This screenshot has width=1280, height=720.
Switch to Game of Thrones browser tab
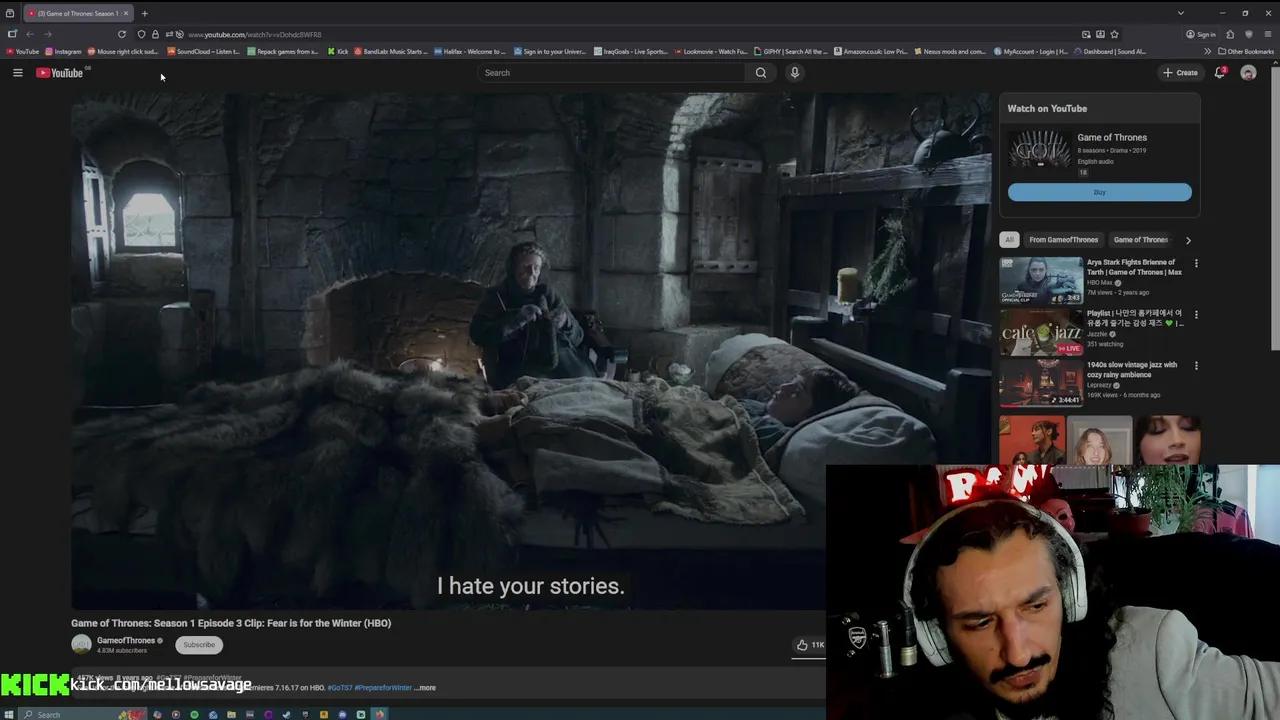[x=78, y=13]
